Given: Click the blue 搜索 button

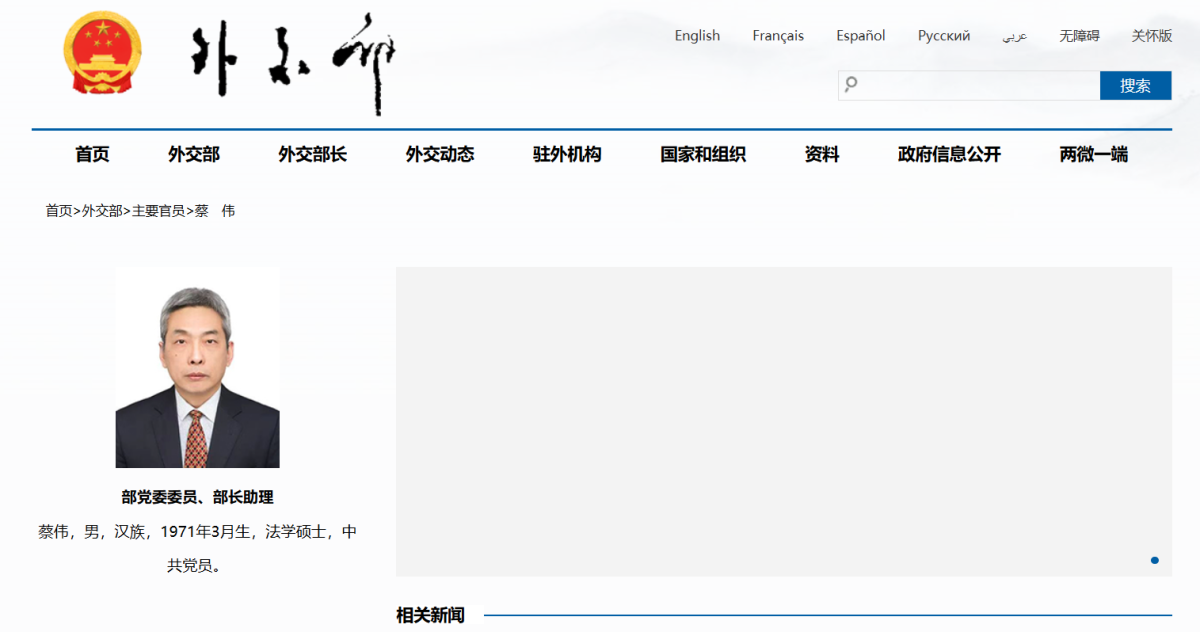Looking at the screenshot, I should tap(1135, 86).
